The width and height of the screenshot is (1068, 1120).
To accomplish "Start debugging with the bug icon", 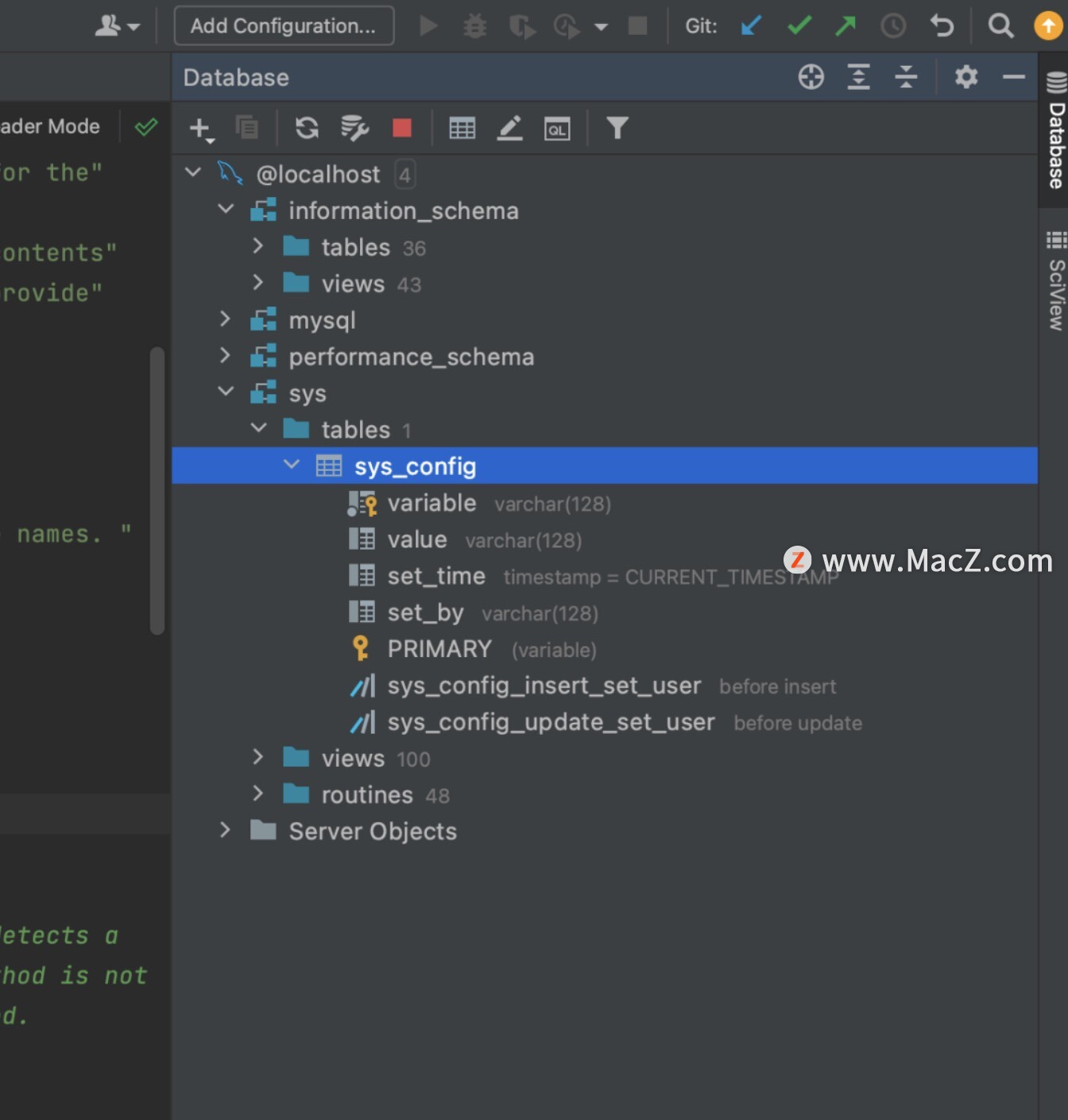I will pyautogui.click(x=475, y=26).
